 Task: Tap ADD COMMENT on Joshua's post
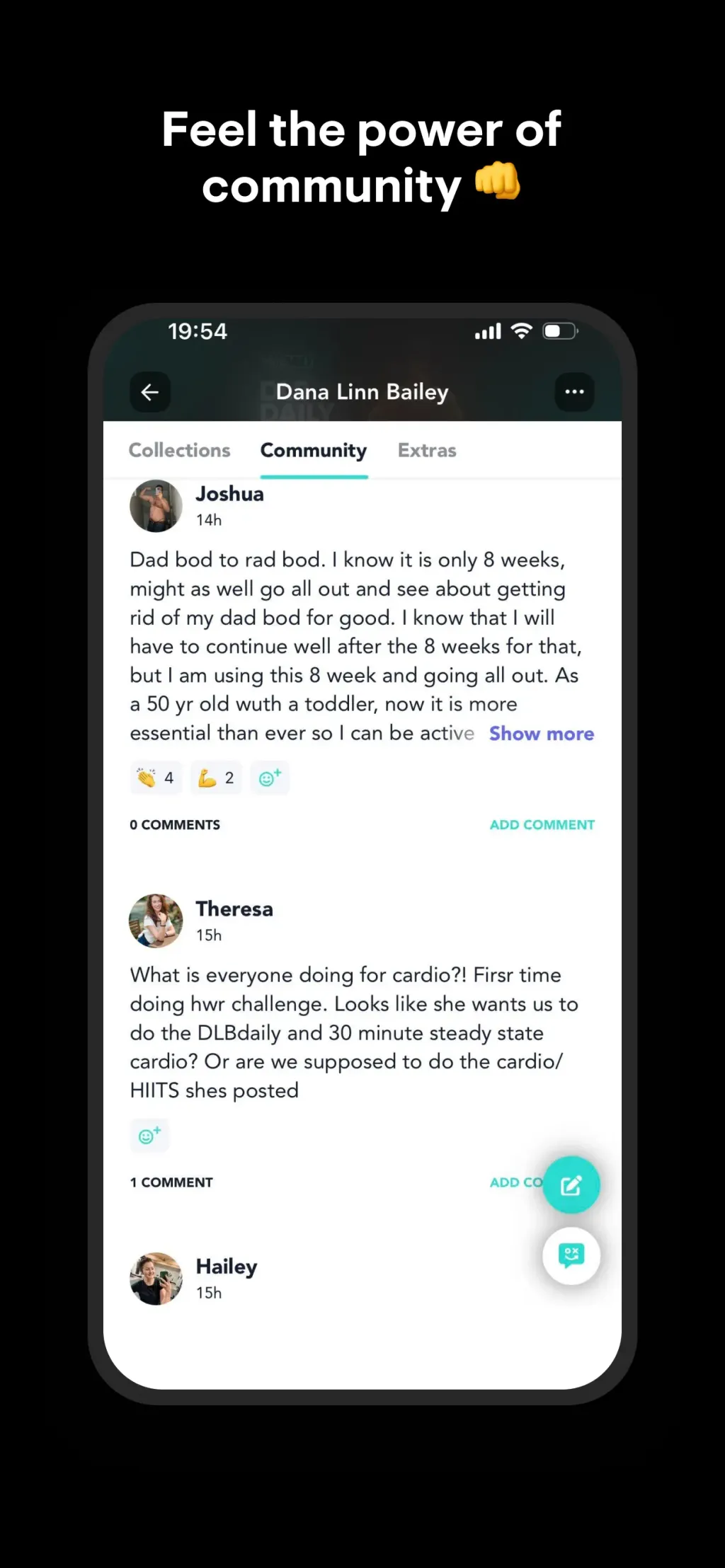pos(542,824)
